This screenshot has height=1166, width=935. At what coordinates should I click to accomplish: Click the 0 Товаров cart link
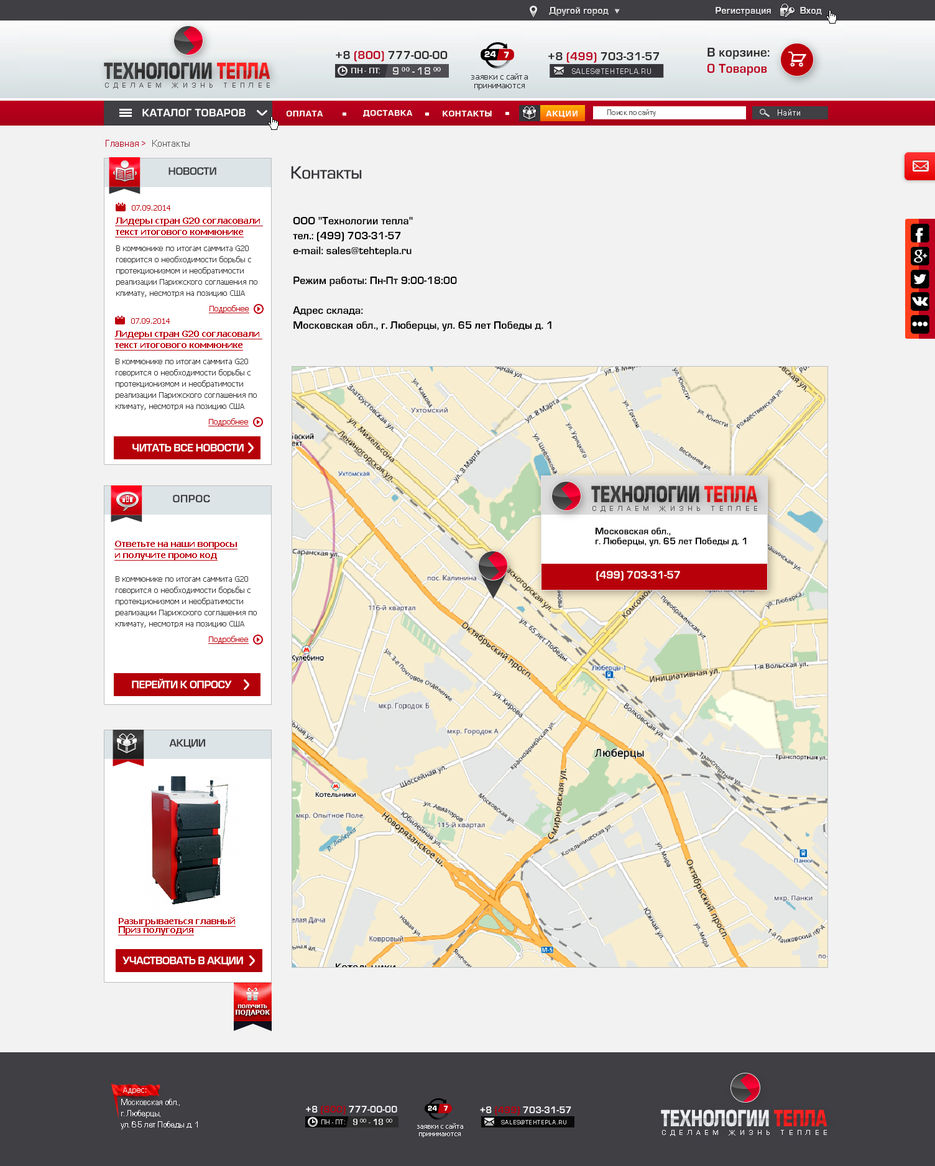[x=736, y=68]
